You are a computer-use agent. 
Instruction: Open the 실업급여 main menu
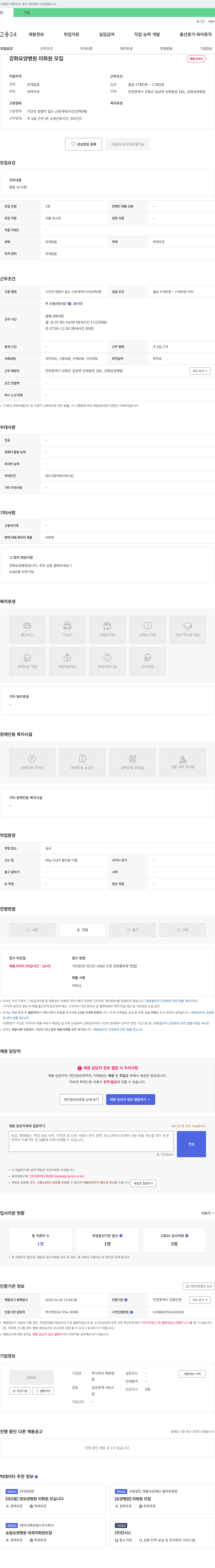(107, 35)
